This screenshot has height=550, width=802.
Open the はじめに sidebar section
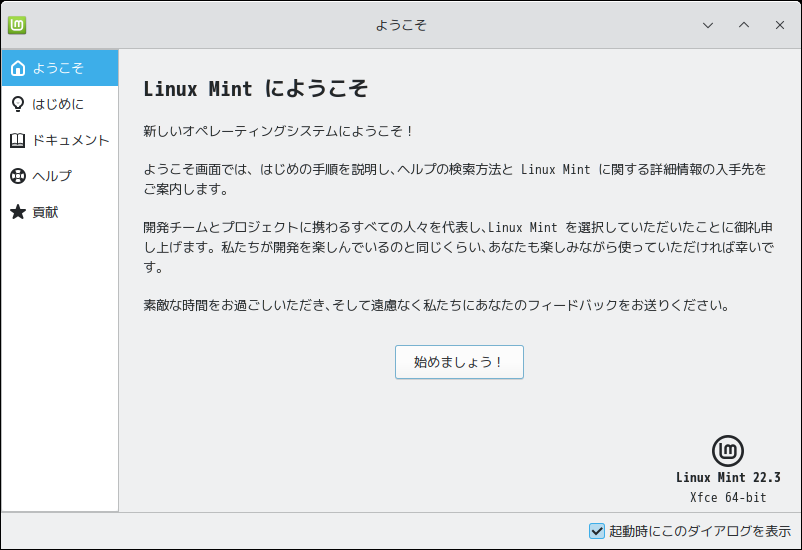click(58, 104)
